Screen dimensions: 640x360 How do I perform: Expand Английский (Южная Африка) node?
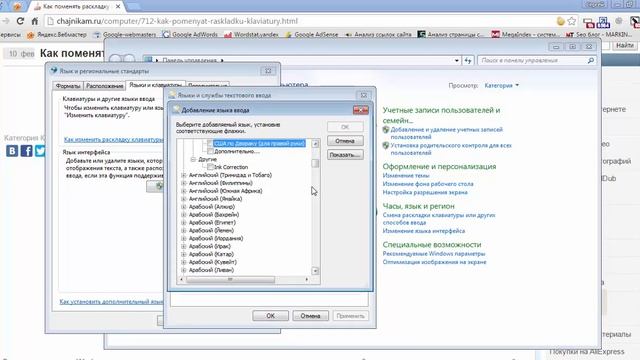184,191
